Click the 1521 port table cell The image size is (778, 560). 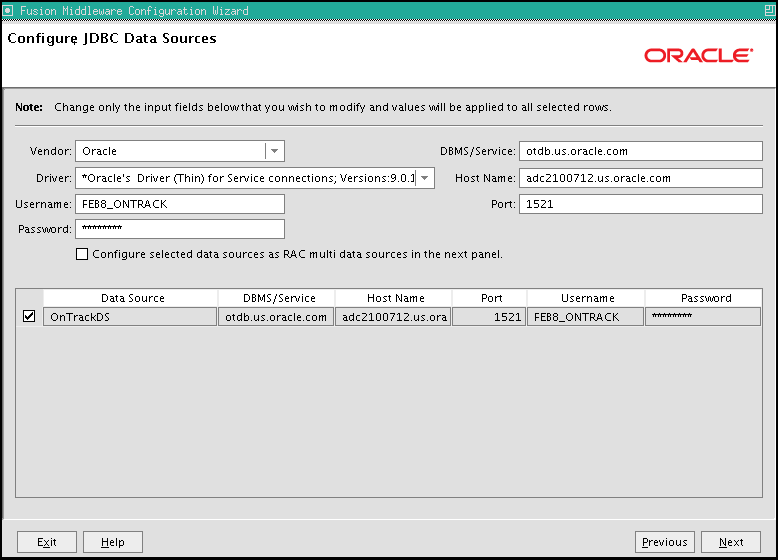489,317
